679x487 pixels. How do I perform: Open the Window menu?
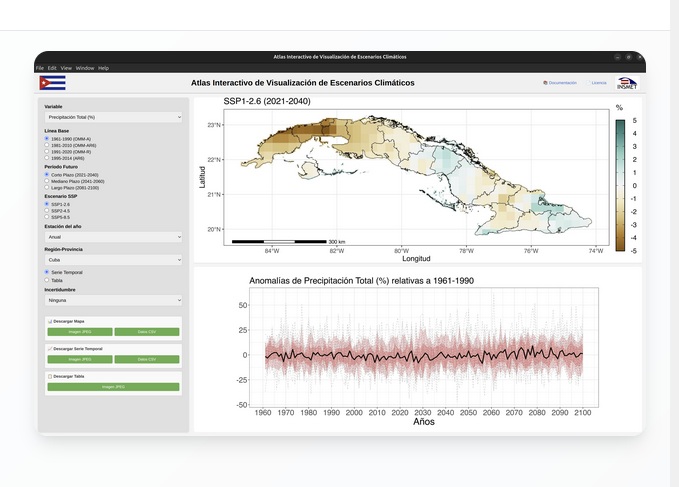tap(85, 68)
